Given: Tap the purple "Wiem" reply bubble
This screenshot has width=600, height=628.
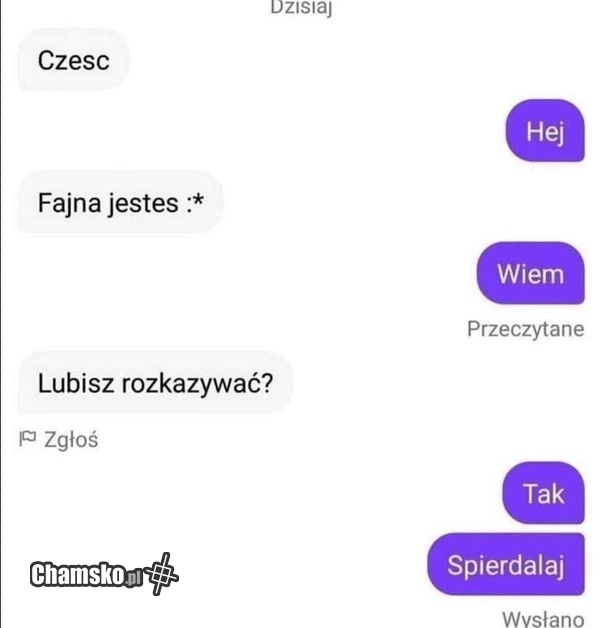Looking at the screenshot, I should [530, 274].
